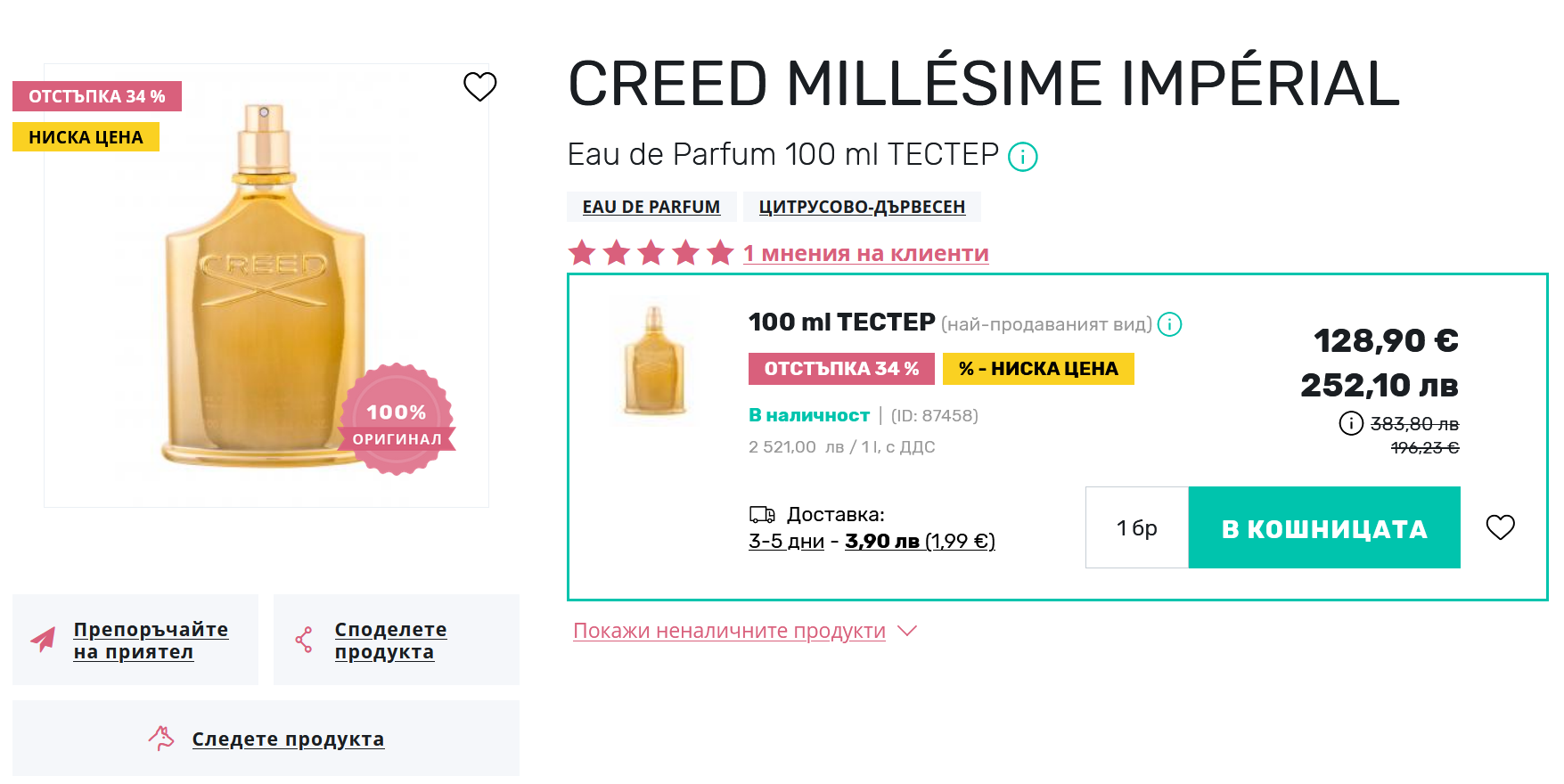Click info icon next to old price
The height and width of the screenshot is (784, 1564).
point(1350,423)
